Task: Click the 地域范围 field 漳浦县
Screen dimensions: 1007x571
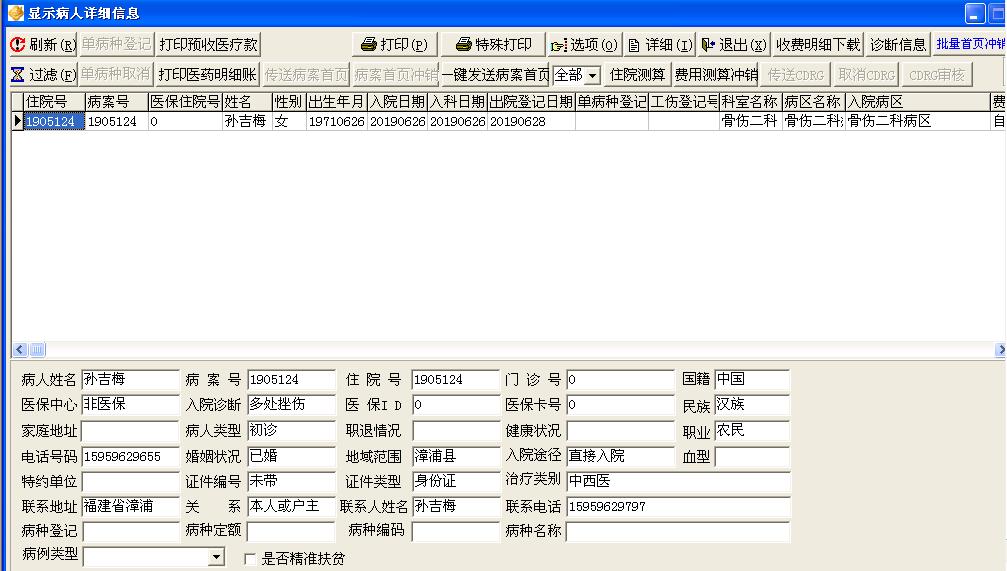Action: point(455,456)
